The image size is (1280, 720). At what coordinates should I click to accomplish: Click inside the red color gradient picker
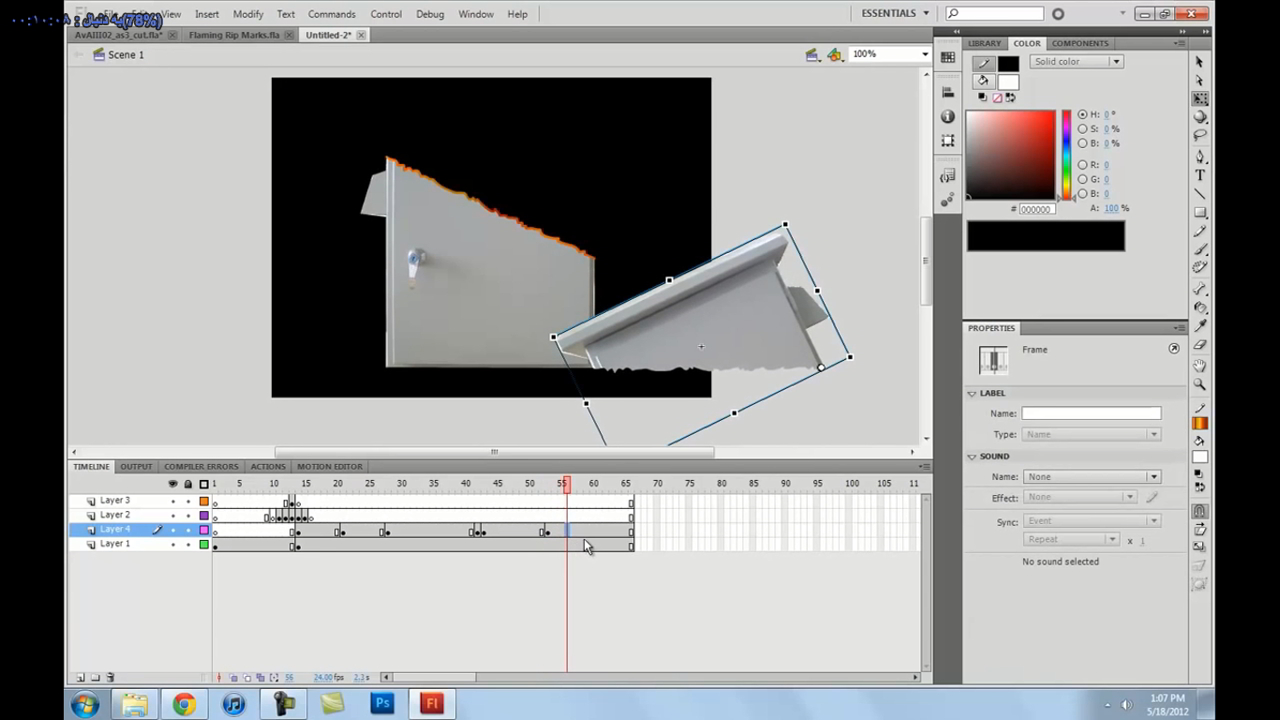pos(1010,155)
